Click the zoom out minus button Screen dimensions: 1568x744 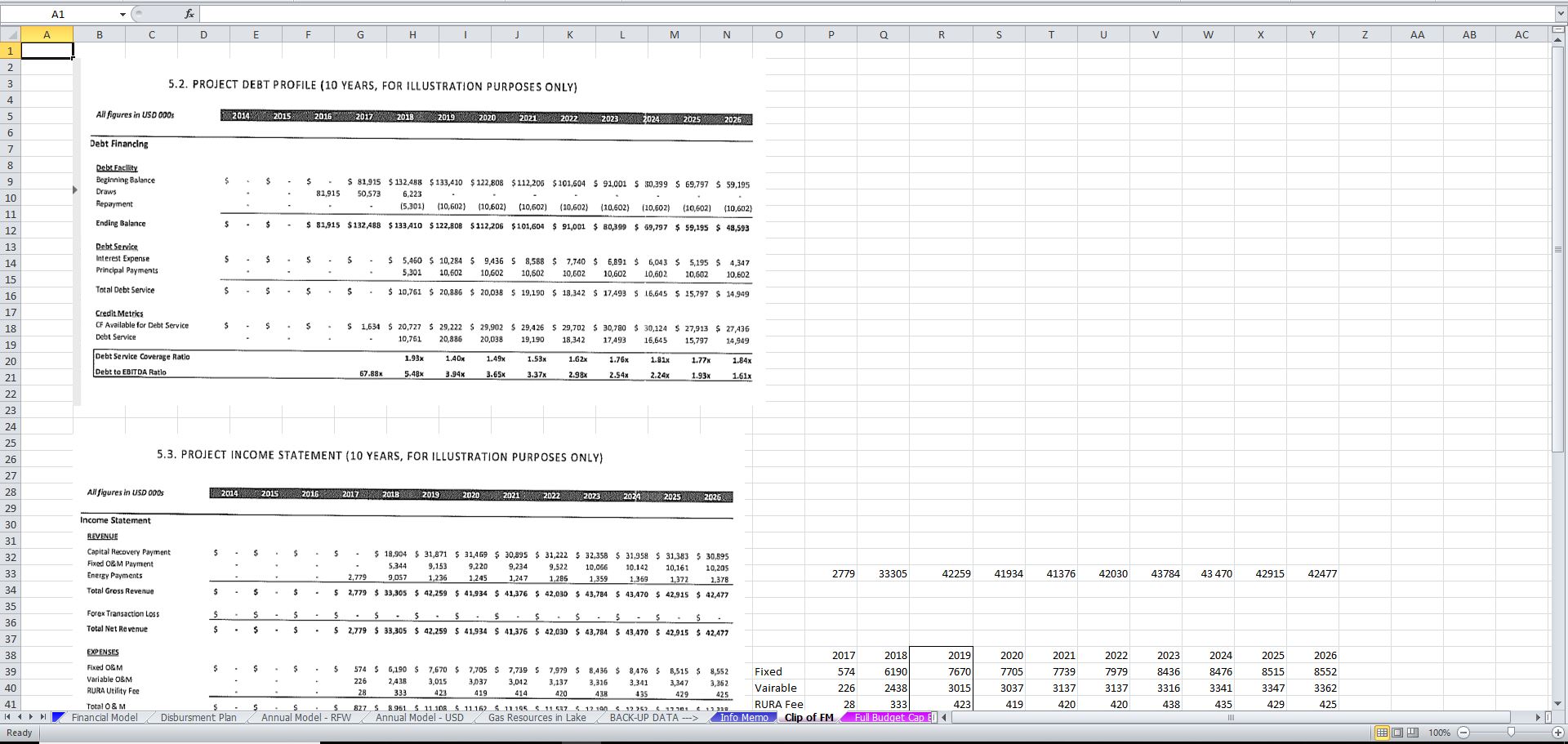[x=1463, y=733]
